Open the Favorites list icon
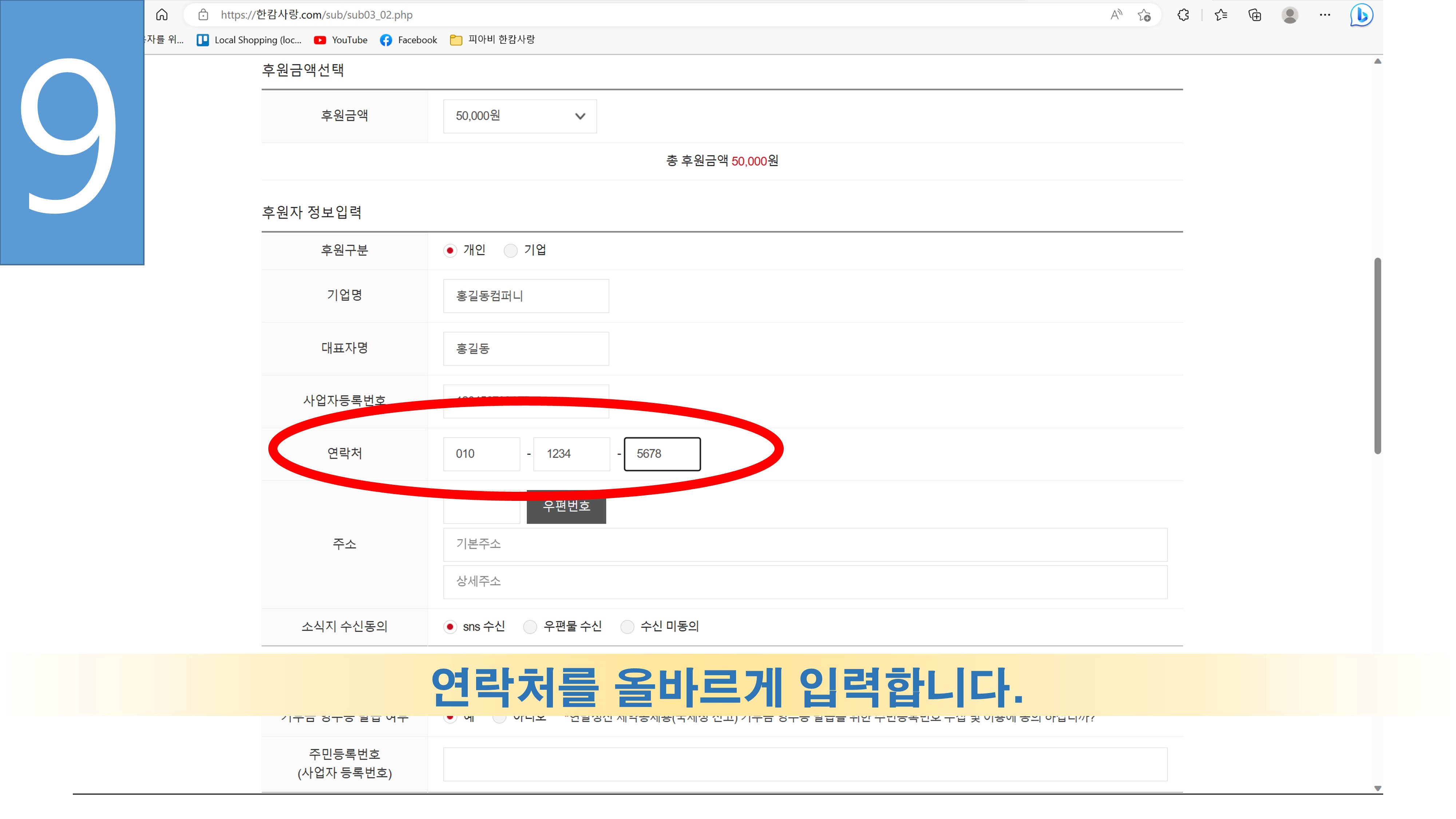The width and height of the screenshot is (1456, 819). (x=1221, y=15)
